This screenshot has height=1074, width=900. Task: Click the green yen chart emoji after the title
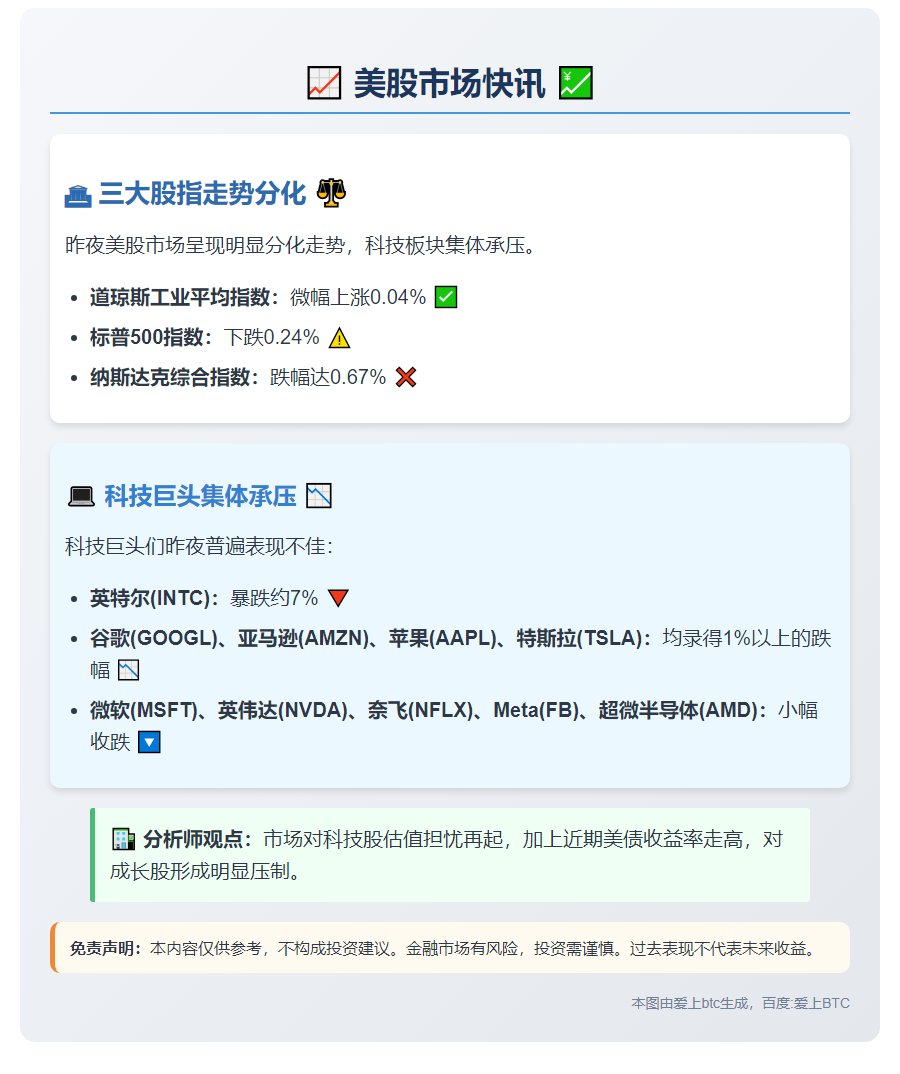576,83
